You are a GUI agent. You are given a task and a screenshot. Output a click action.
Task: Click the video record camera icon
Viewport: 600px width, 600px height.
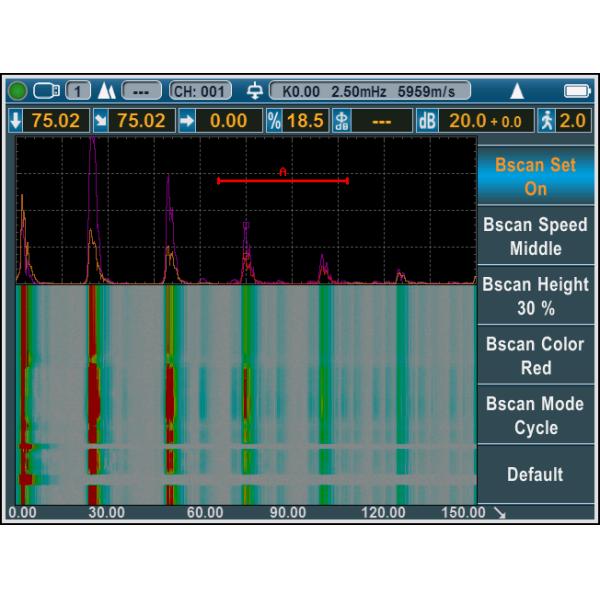click(x=46, y=91)
